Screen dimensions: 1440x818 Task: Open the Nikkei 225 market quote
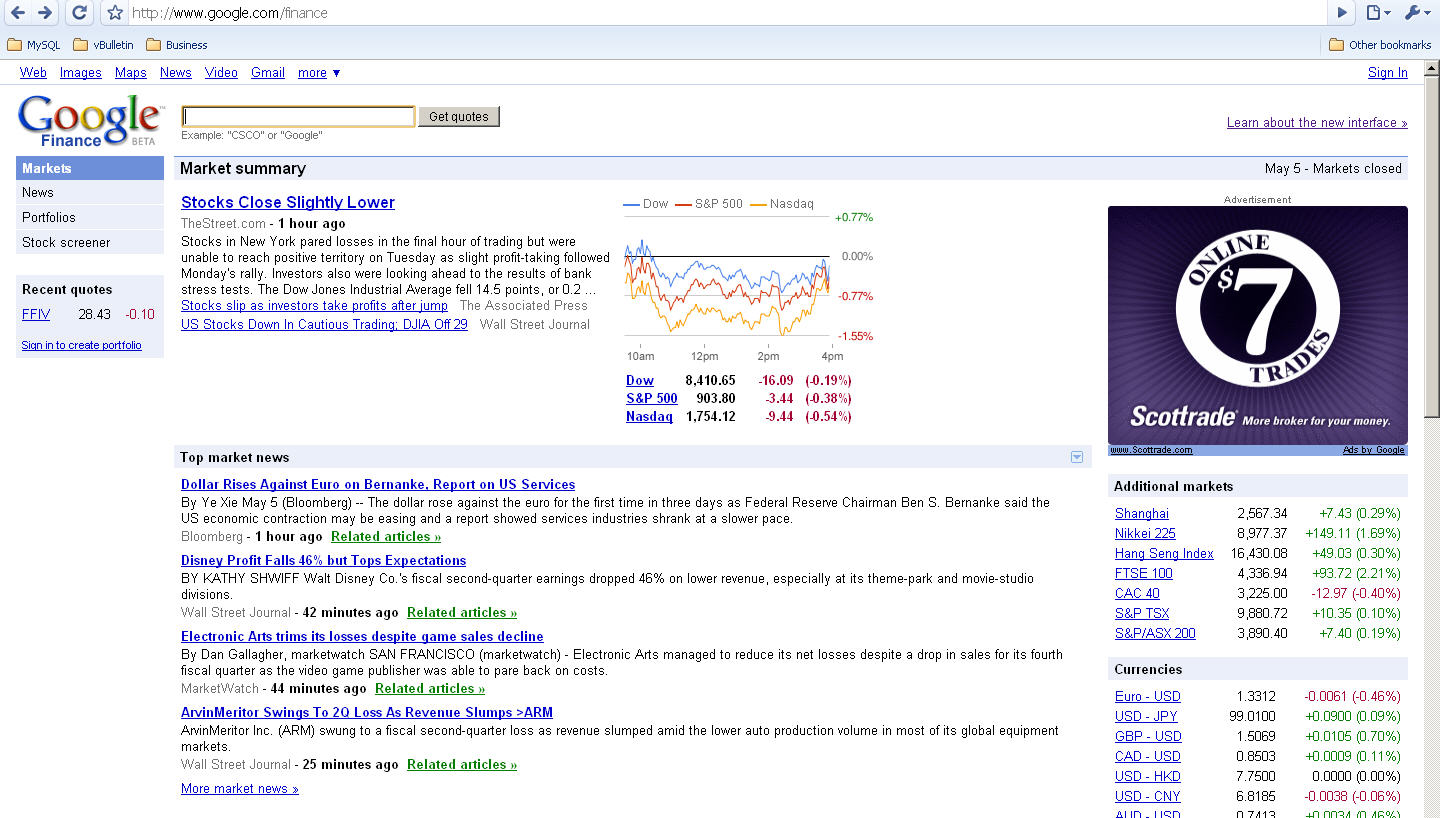click(x=1145, y=534)
